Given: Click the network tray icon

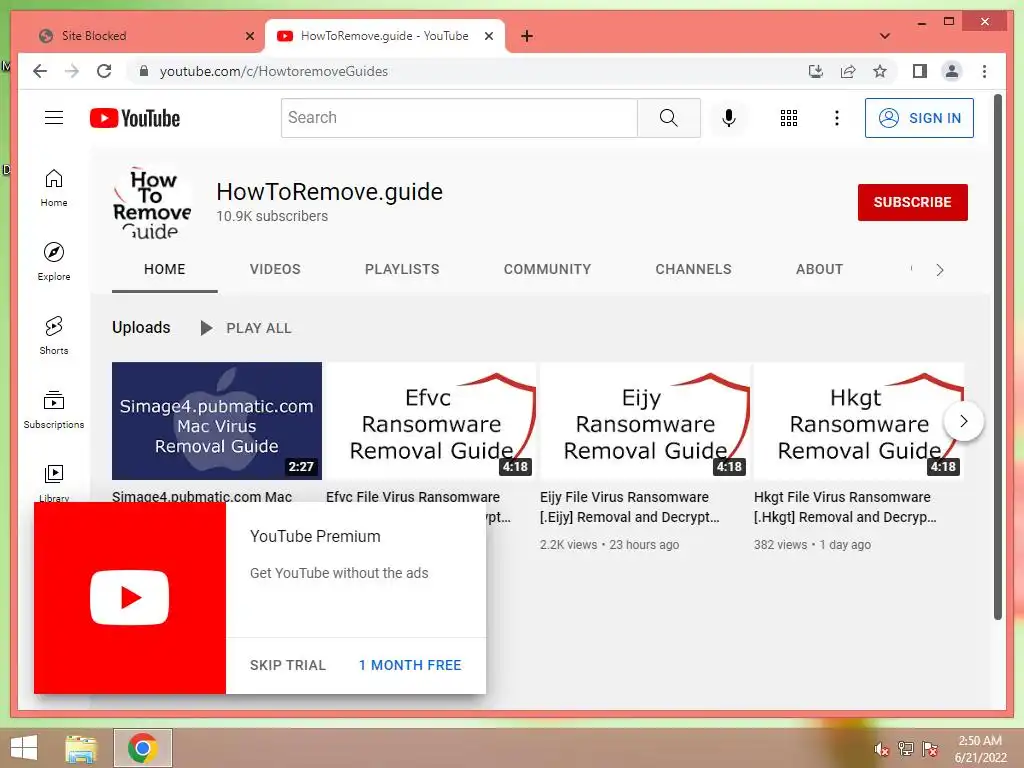Looking at the screenshot, I should pos(905,749).
